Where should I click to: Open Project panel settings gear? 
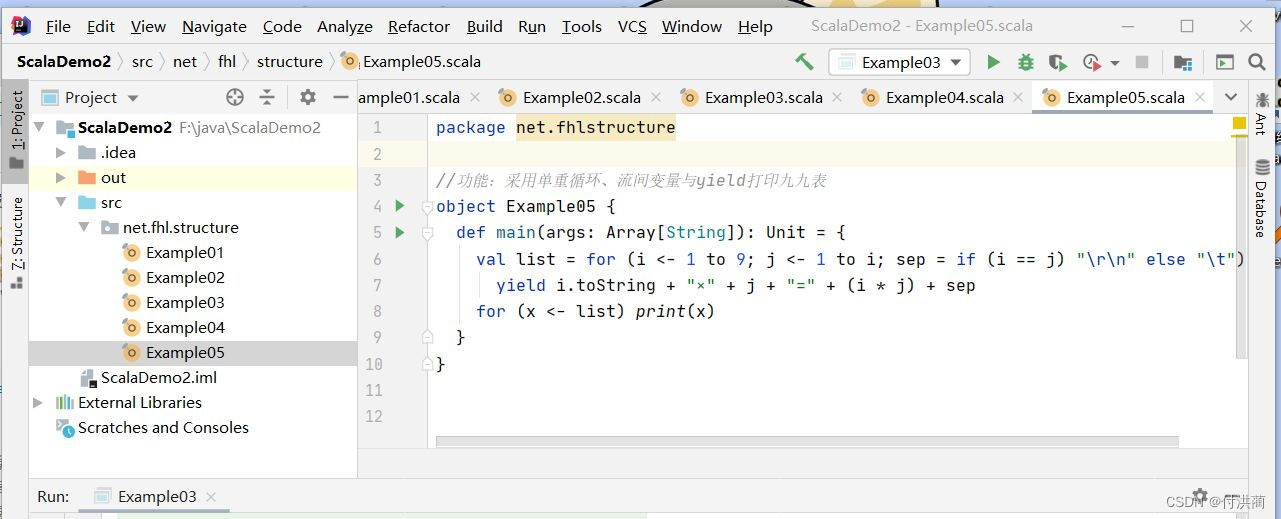click(x=308, y=97)
